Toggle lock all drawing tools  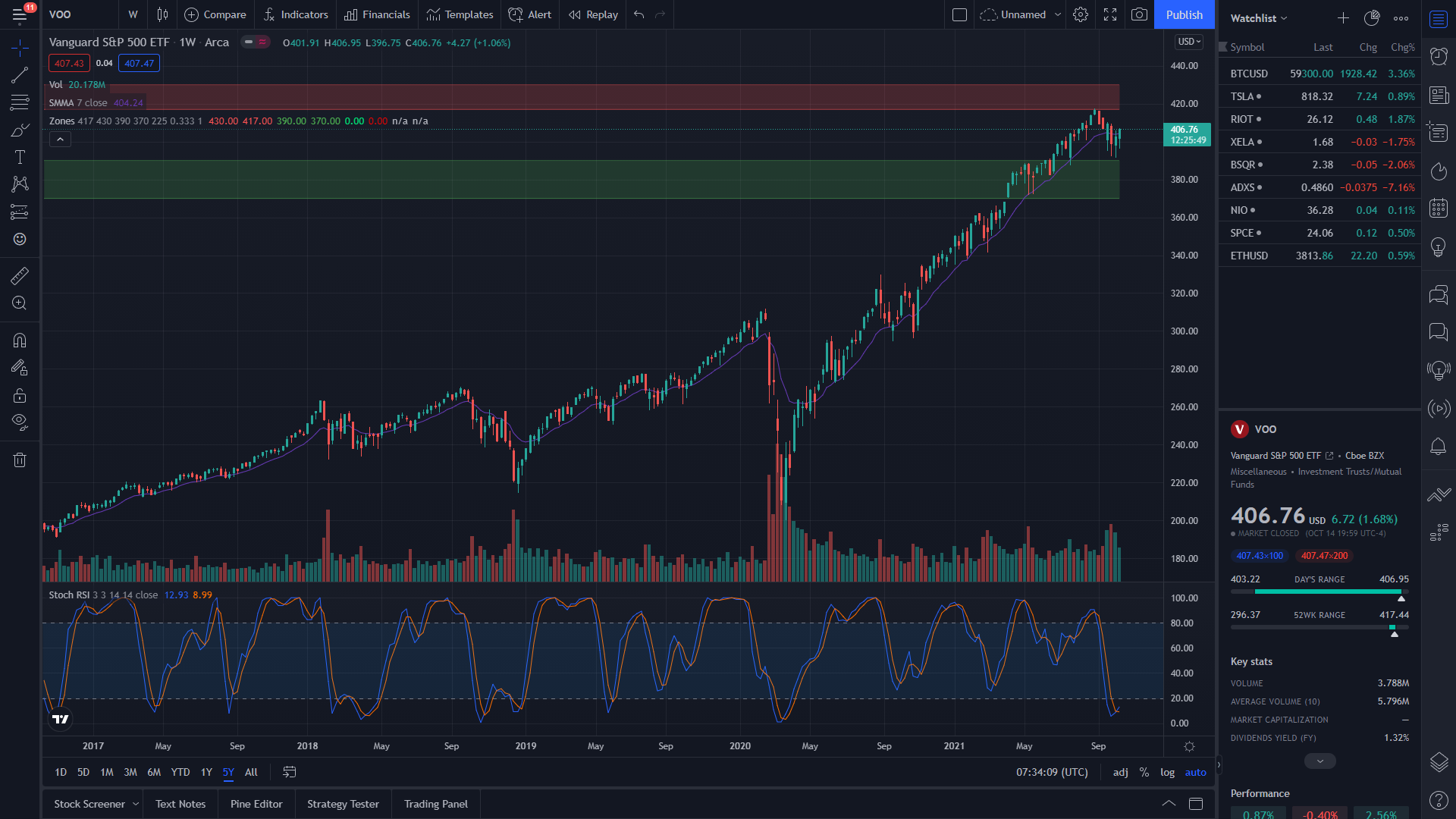point(20,395)
